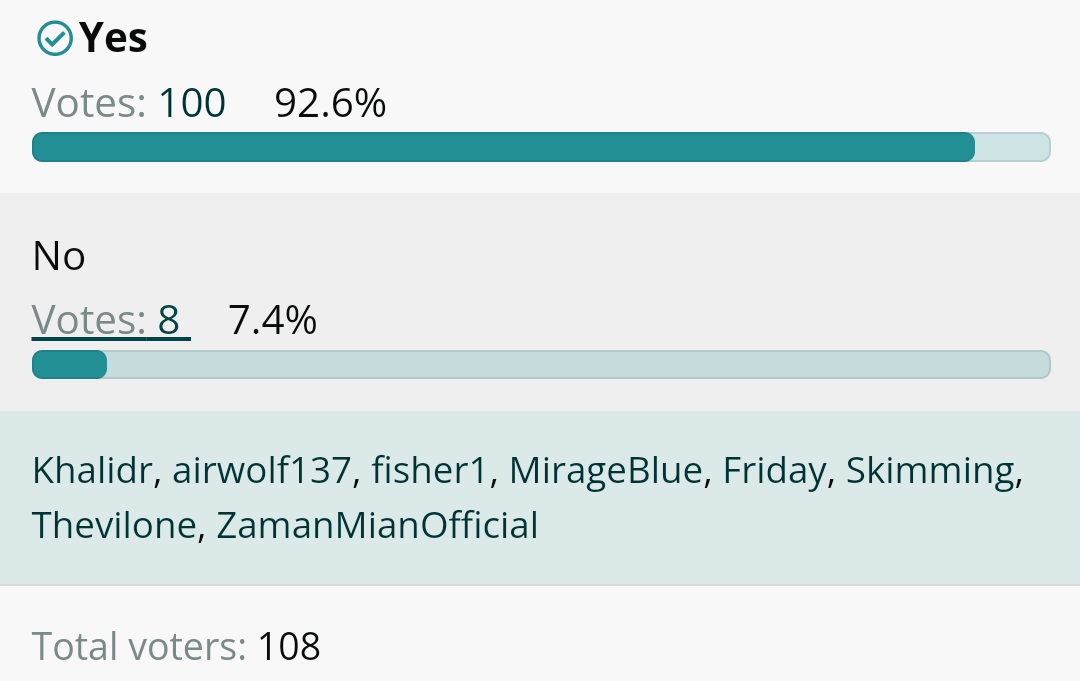1080x681 pixels.
Task: Click the total voter count 108
Action: pyautogui.click(x=289, y=646)
